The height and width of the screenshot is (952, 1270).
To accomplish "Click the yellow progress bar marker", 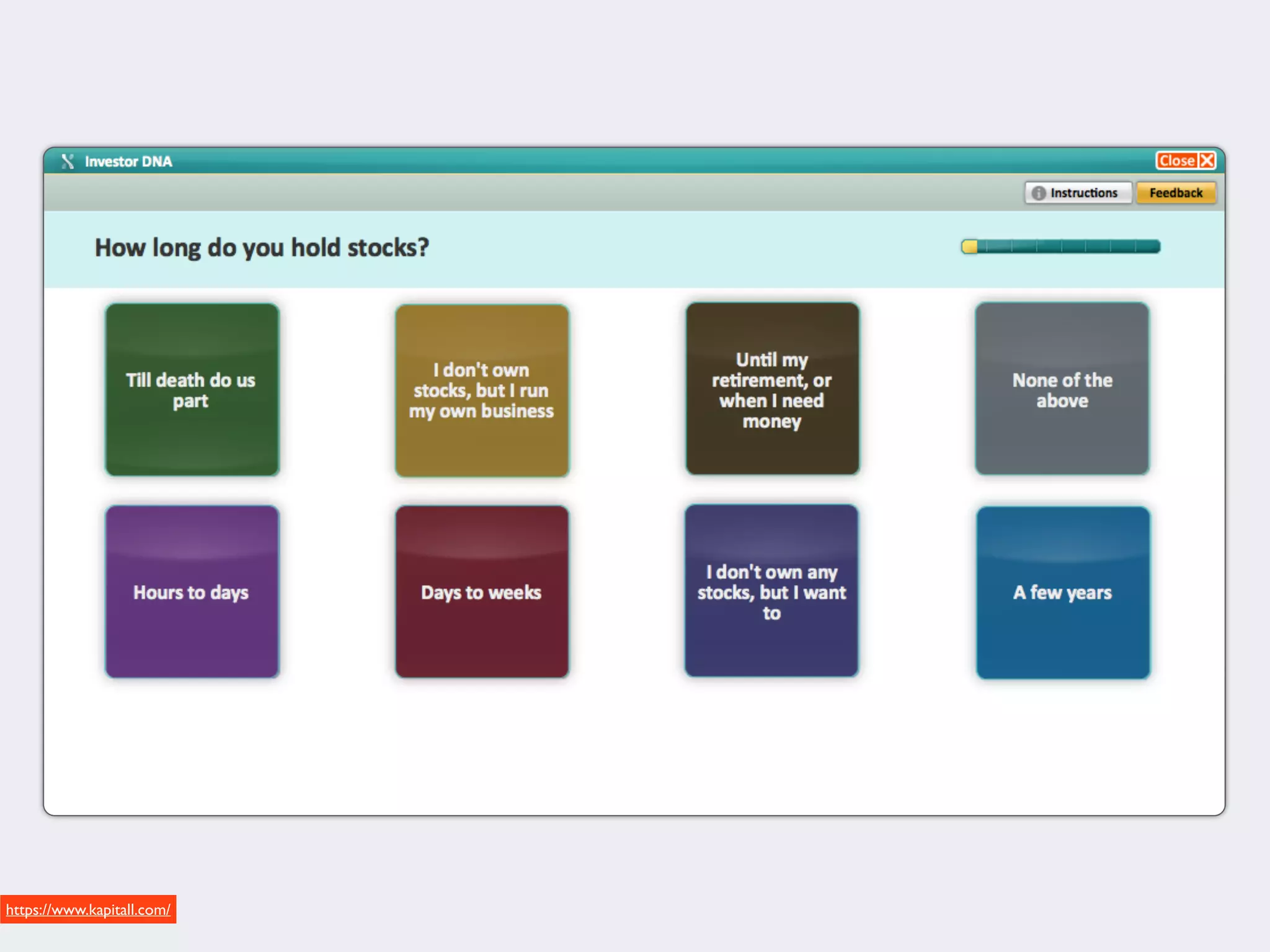I will click(969, 247).
